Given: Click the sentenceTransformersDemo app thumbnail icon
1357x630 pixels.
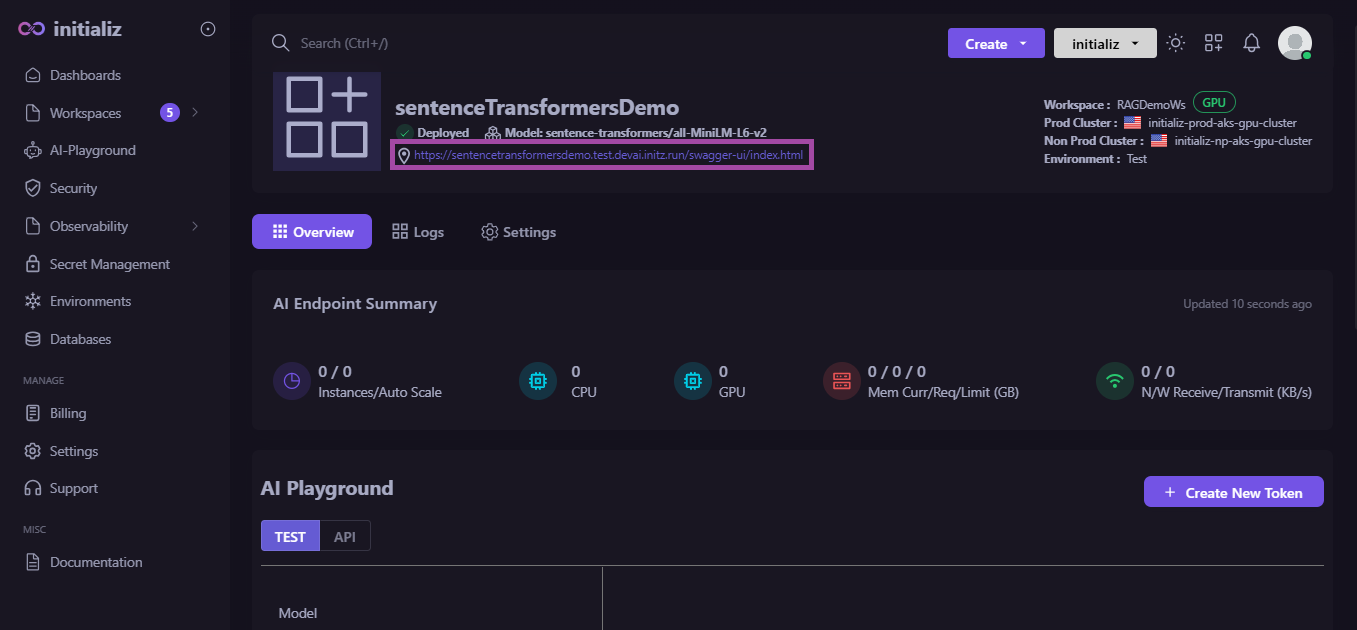Looking at the screenshot, I should 326,120.
